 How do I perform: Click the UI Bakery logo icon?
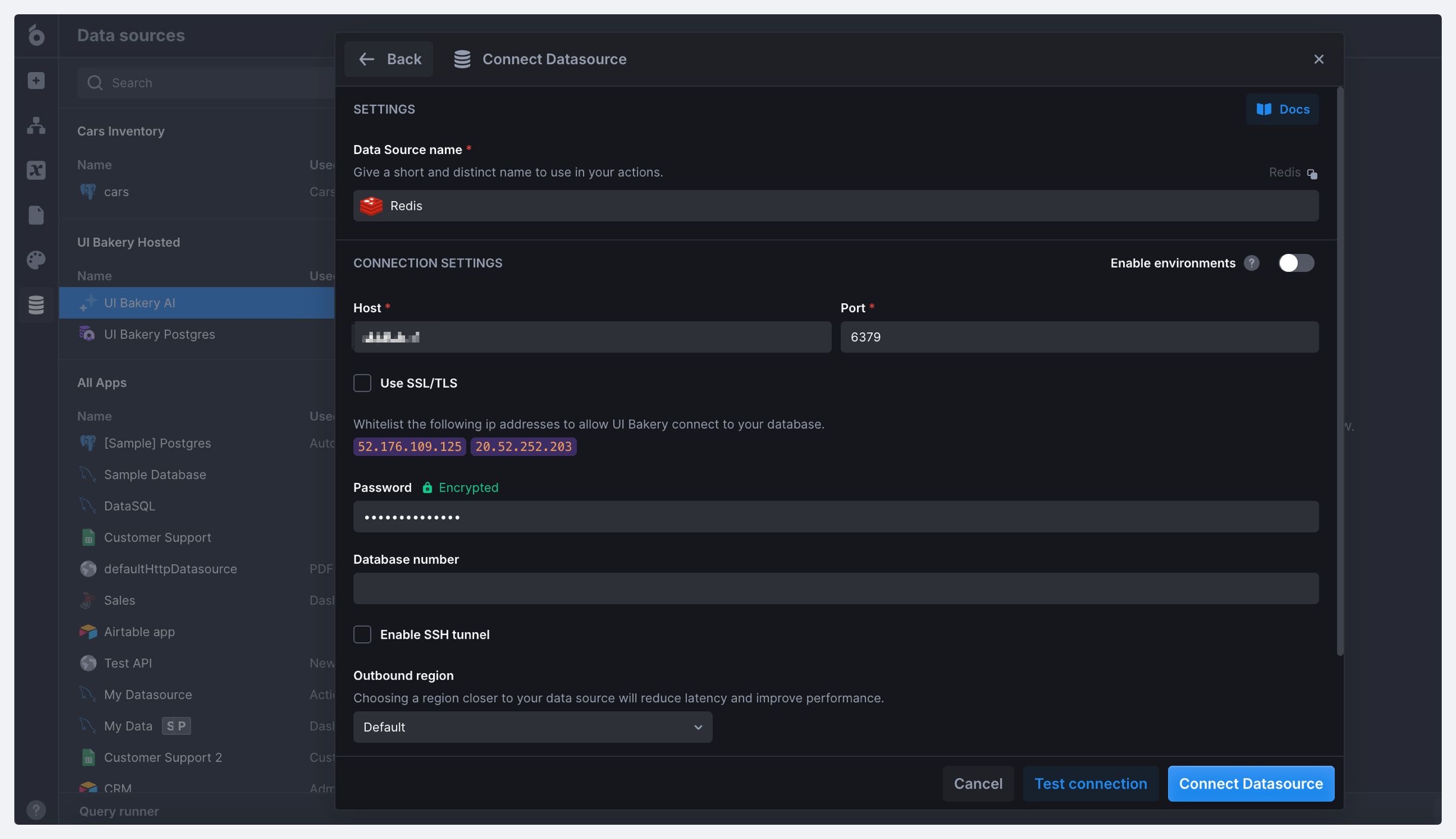point(36,35)
